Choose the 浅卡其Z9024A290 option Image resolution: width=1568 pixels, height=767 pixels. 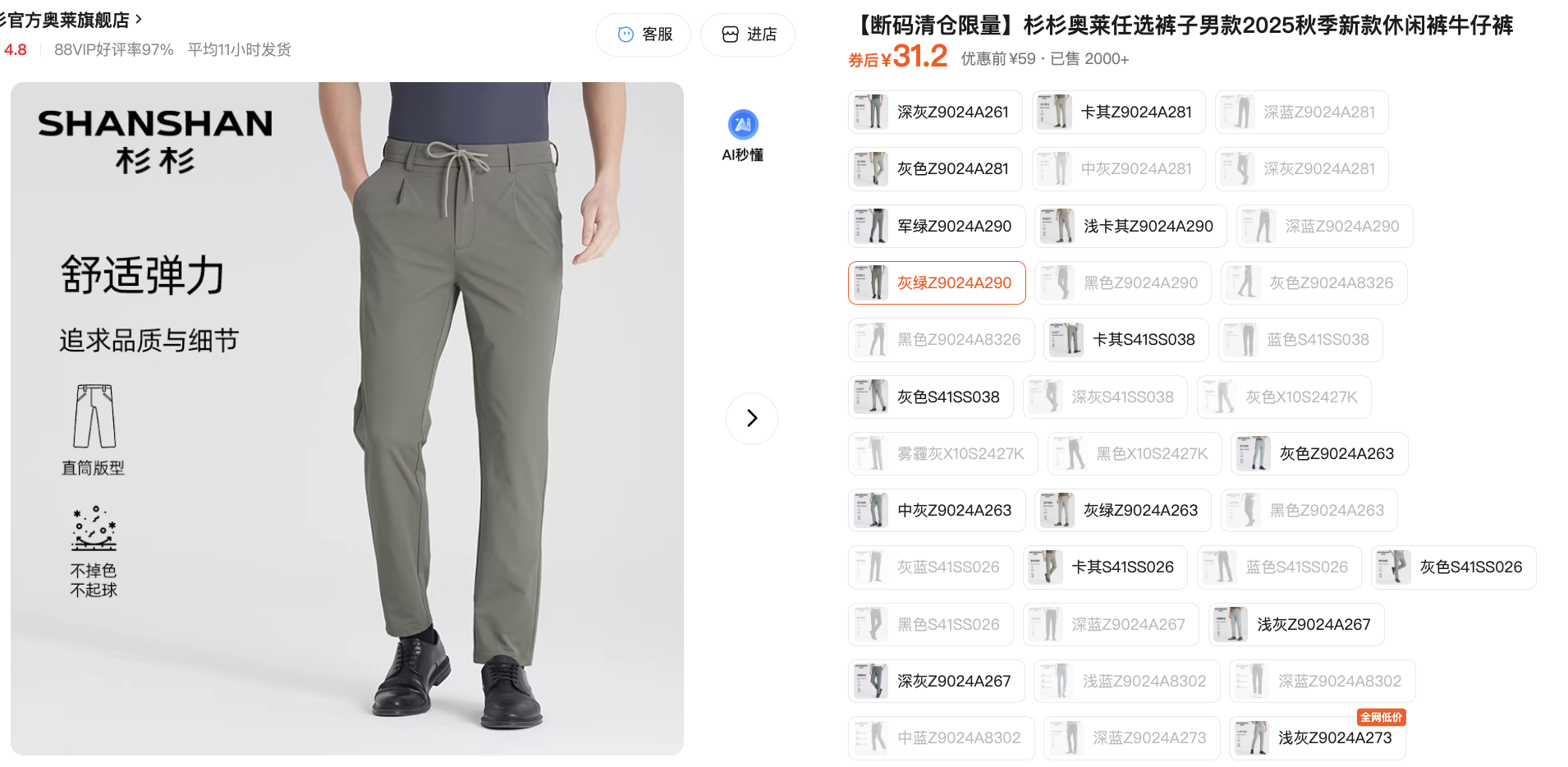pyautogui.click(x=1130, y=226)
